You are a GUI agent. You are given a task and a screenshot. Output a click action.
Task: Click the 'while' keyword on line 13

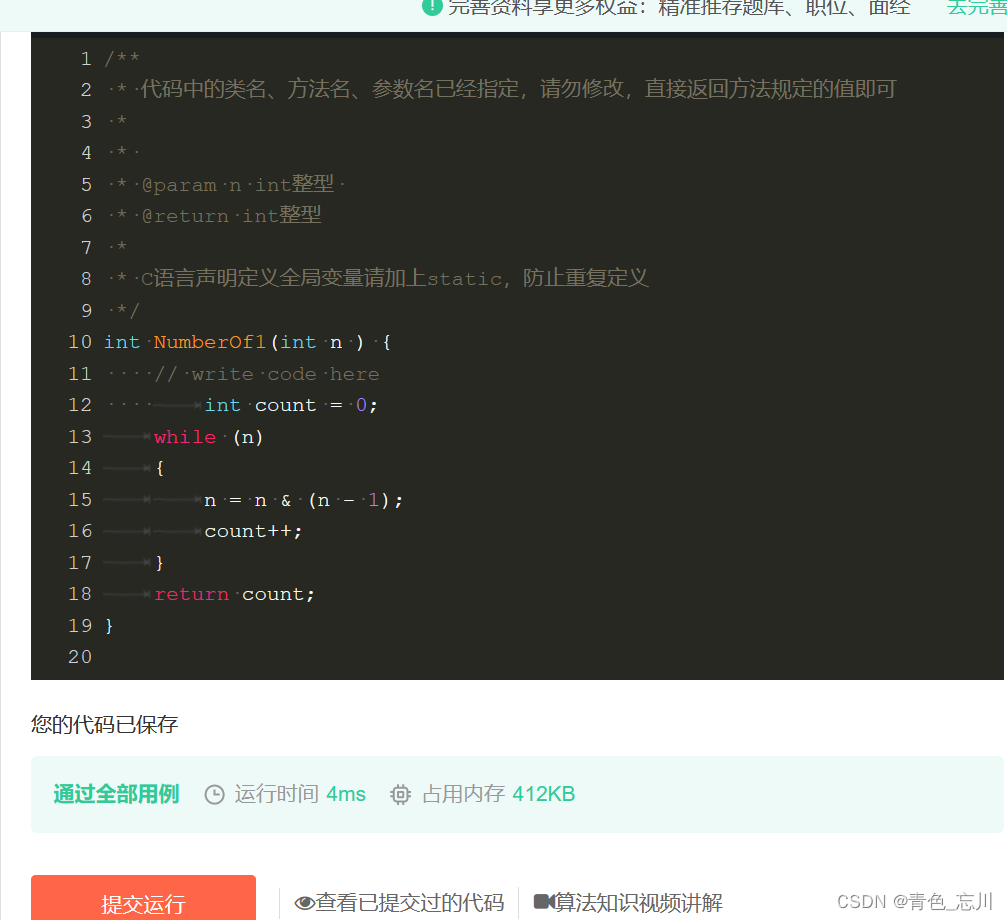click(x=185, y=437)
